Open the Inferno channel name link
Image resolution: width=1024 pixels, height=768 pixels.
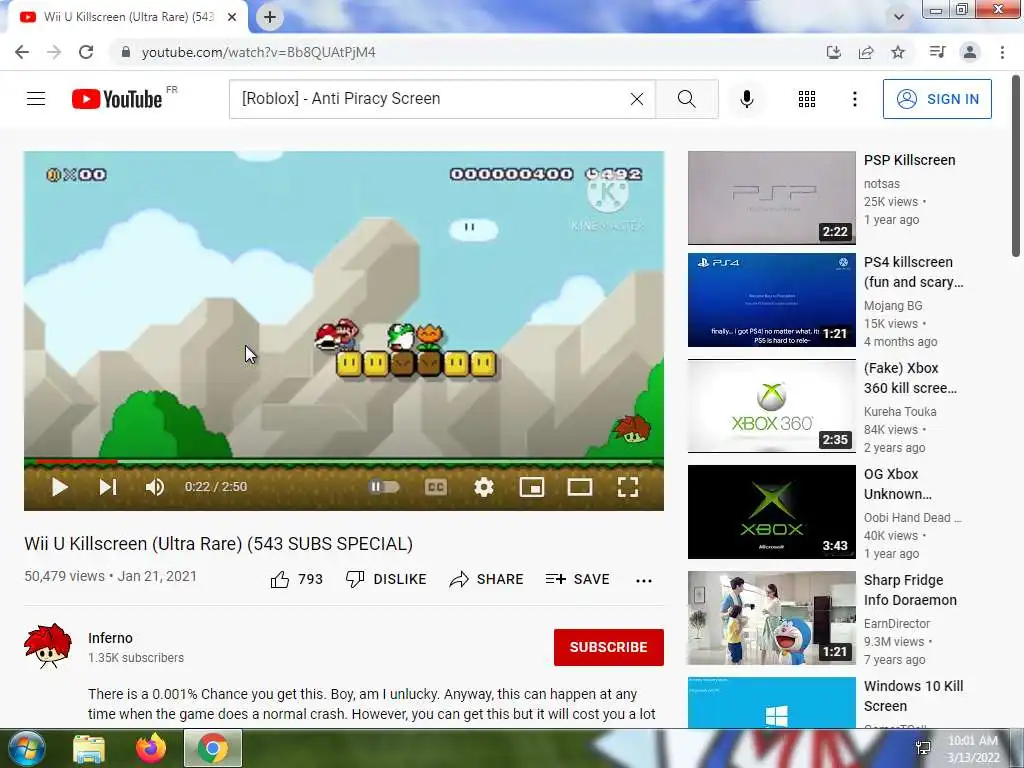pyautogui.click(x=110, y=638)
